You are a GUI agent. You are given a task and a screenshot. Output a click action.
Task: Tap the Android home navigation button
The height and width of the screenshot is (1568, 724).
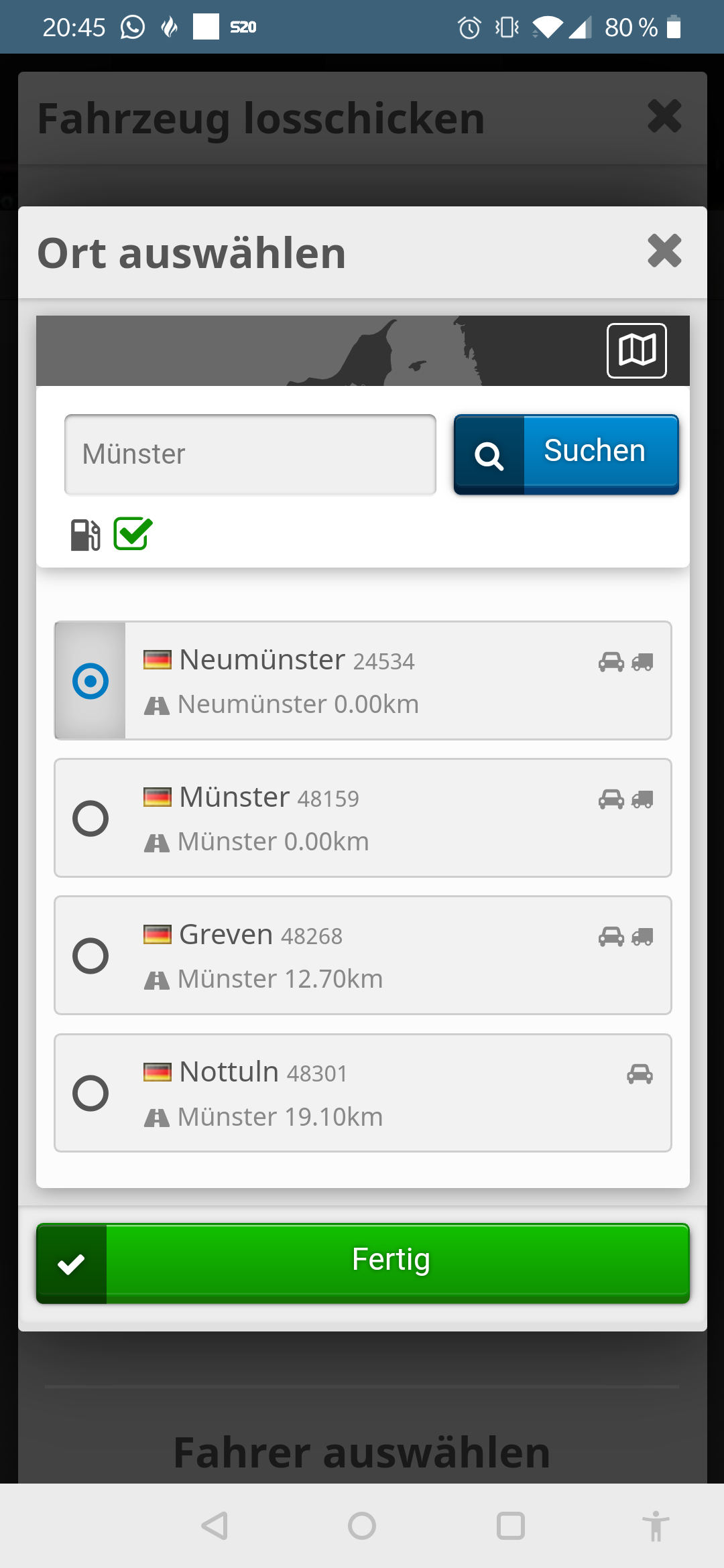coord(362,1526)
